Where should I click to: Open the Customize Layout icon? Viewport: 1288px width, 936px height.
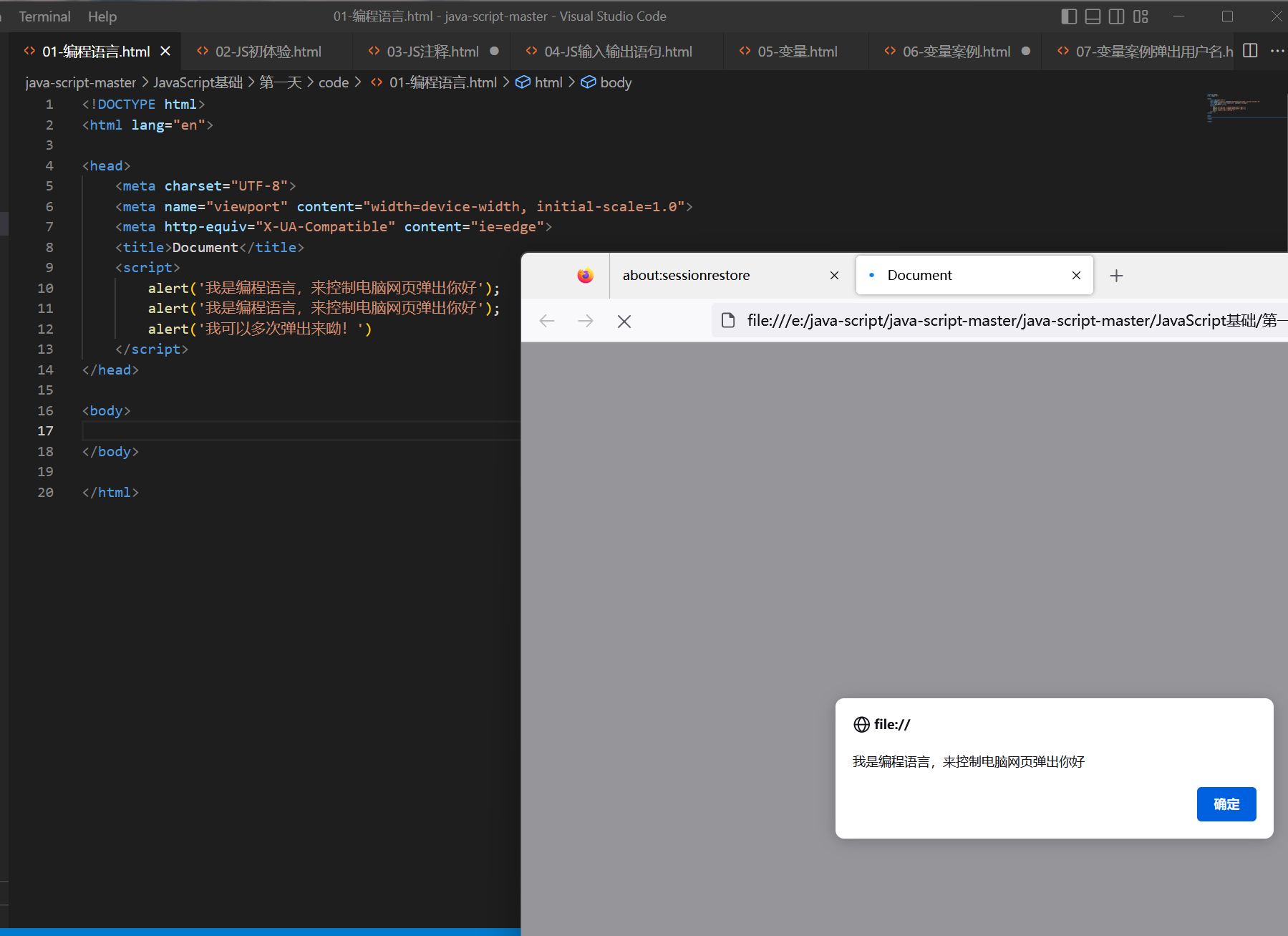pos(1141,16)
